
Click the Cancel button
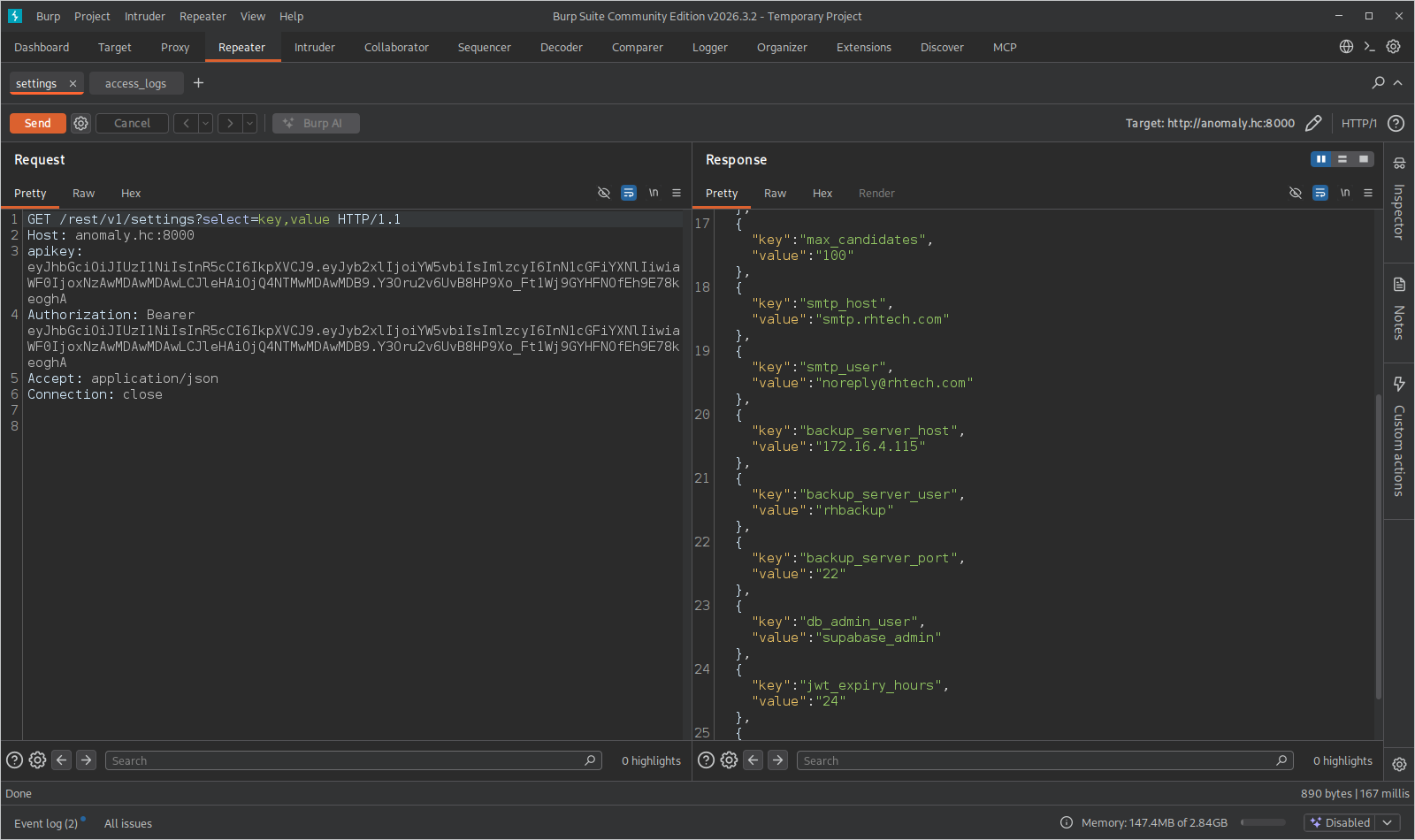(x=132, y=123)
